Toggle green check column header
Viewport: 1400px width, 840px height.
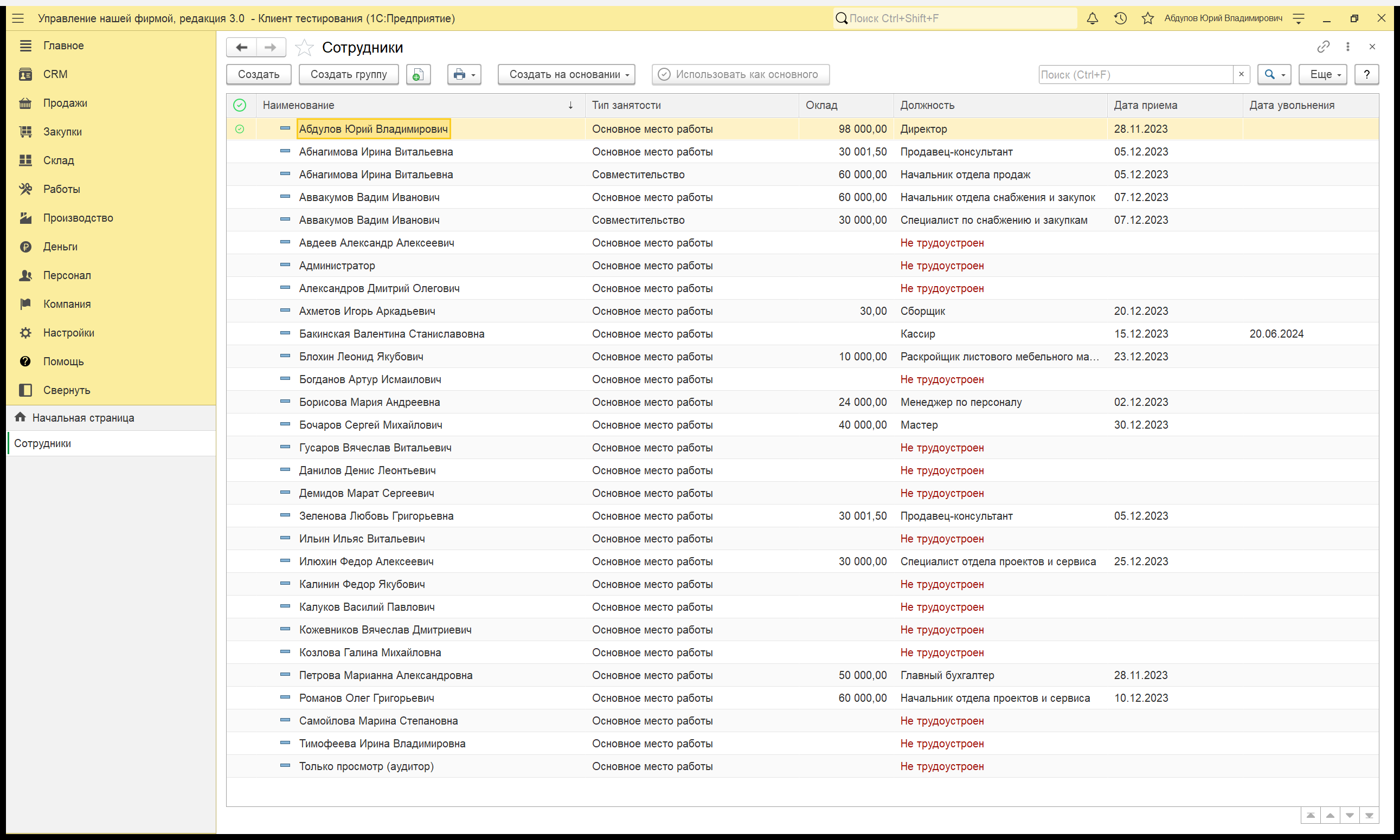coord(240,105)
